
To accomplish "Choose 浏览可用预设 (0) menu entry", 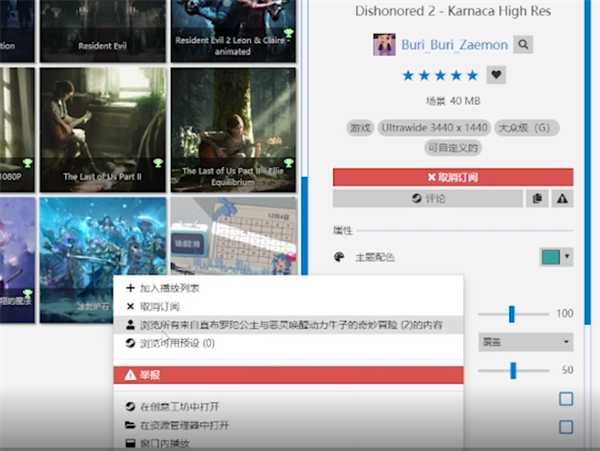I will pyautogui.click(x=289, y=343).
